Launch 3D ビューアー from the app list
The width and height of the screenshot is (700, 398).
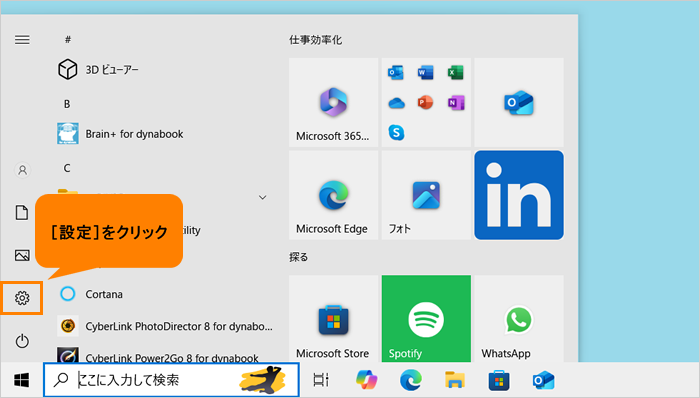click(98, 70)
